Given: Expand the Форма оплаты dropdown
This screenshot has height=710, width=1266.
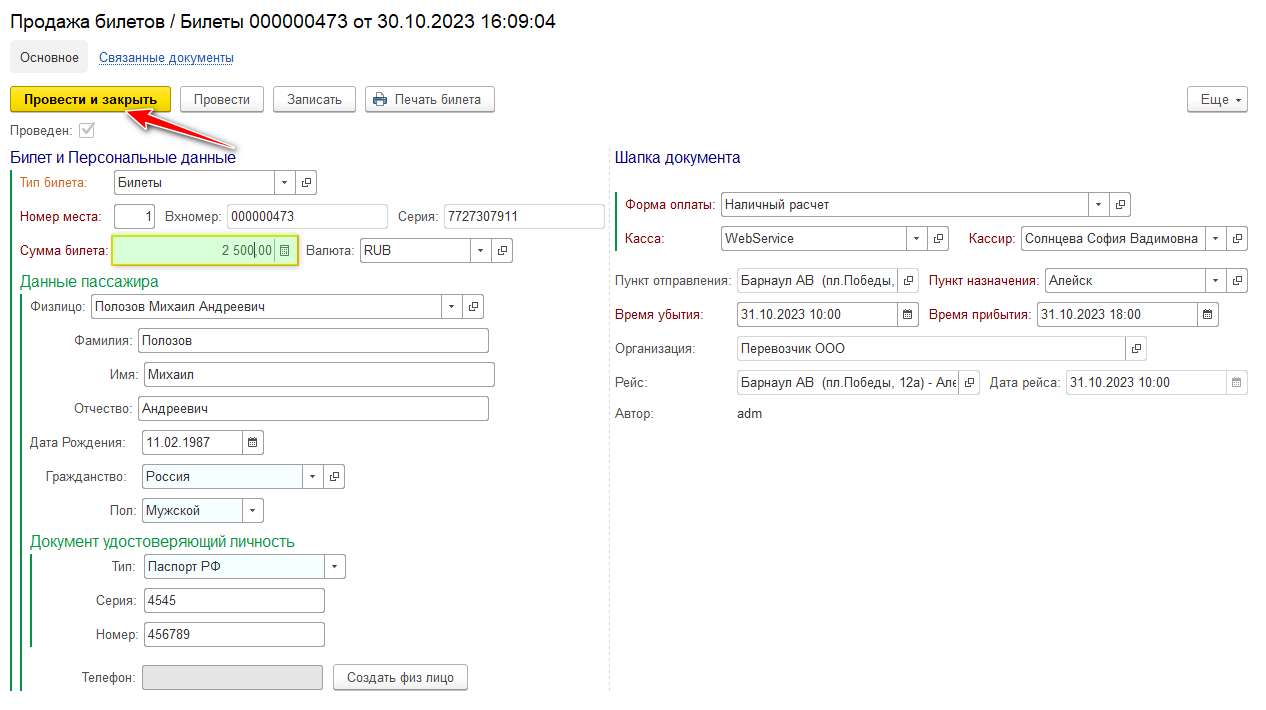Looking at the screenshot, I should pos(1099,205).
